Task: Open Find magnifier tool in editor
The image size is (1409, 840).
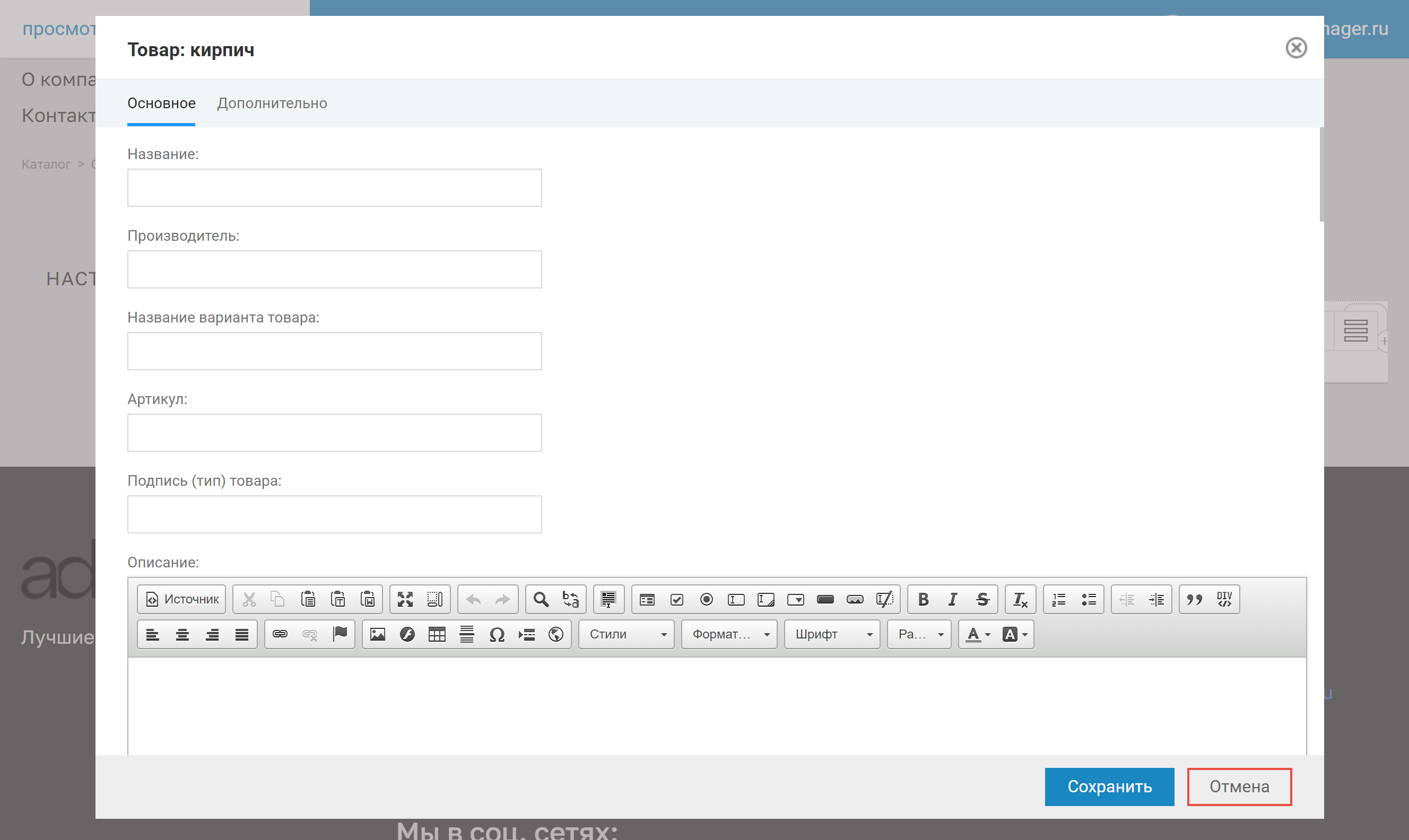Action: (x=541, y=599)
